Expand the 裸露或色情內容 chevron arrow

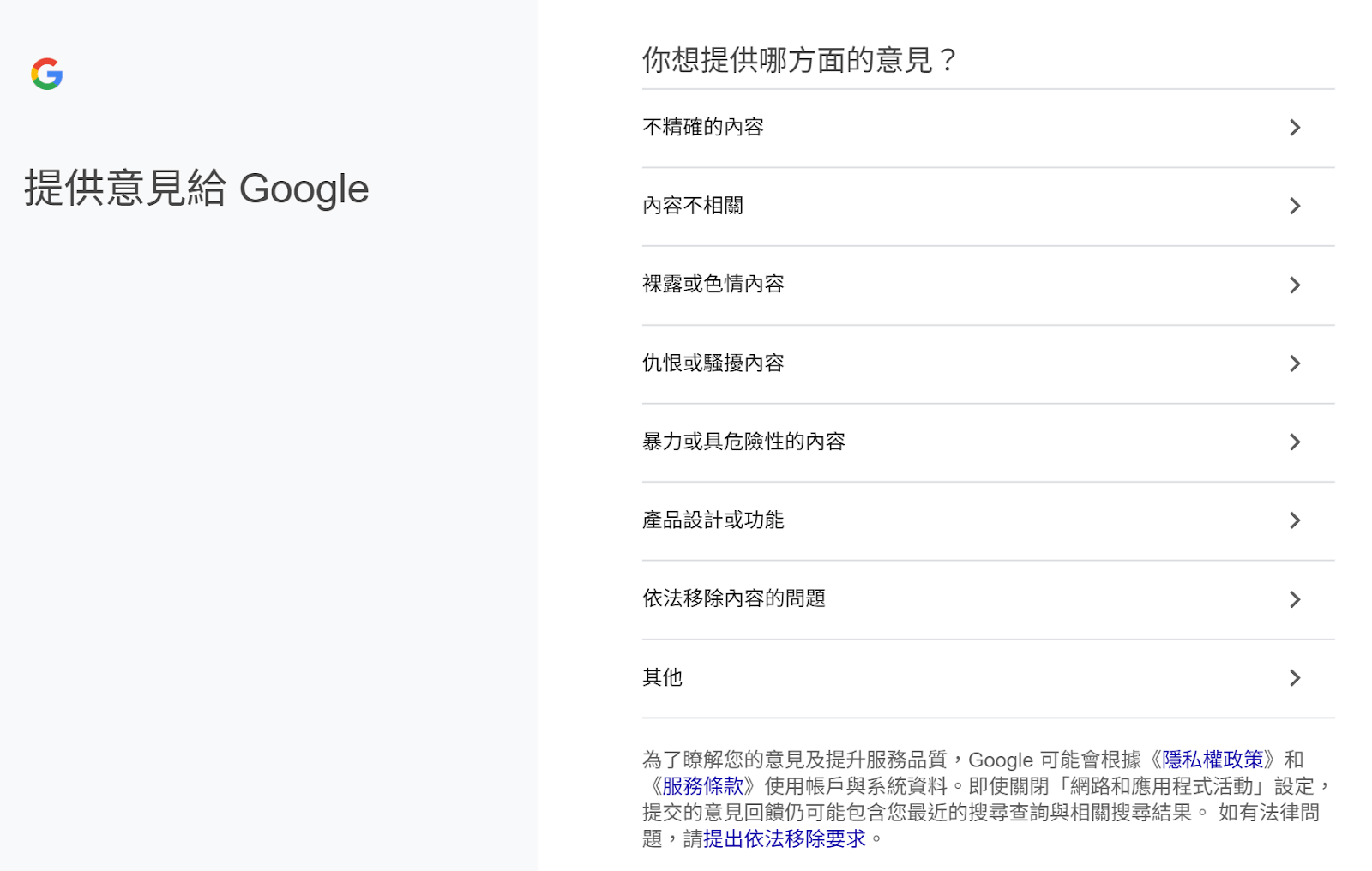tap(1296, 285)
